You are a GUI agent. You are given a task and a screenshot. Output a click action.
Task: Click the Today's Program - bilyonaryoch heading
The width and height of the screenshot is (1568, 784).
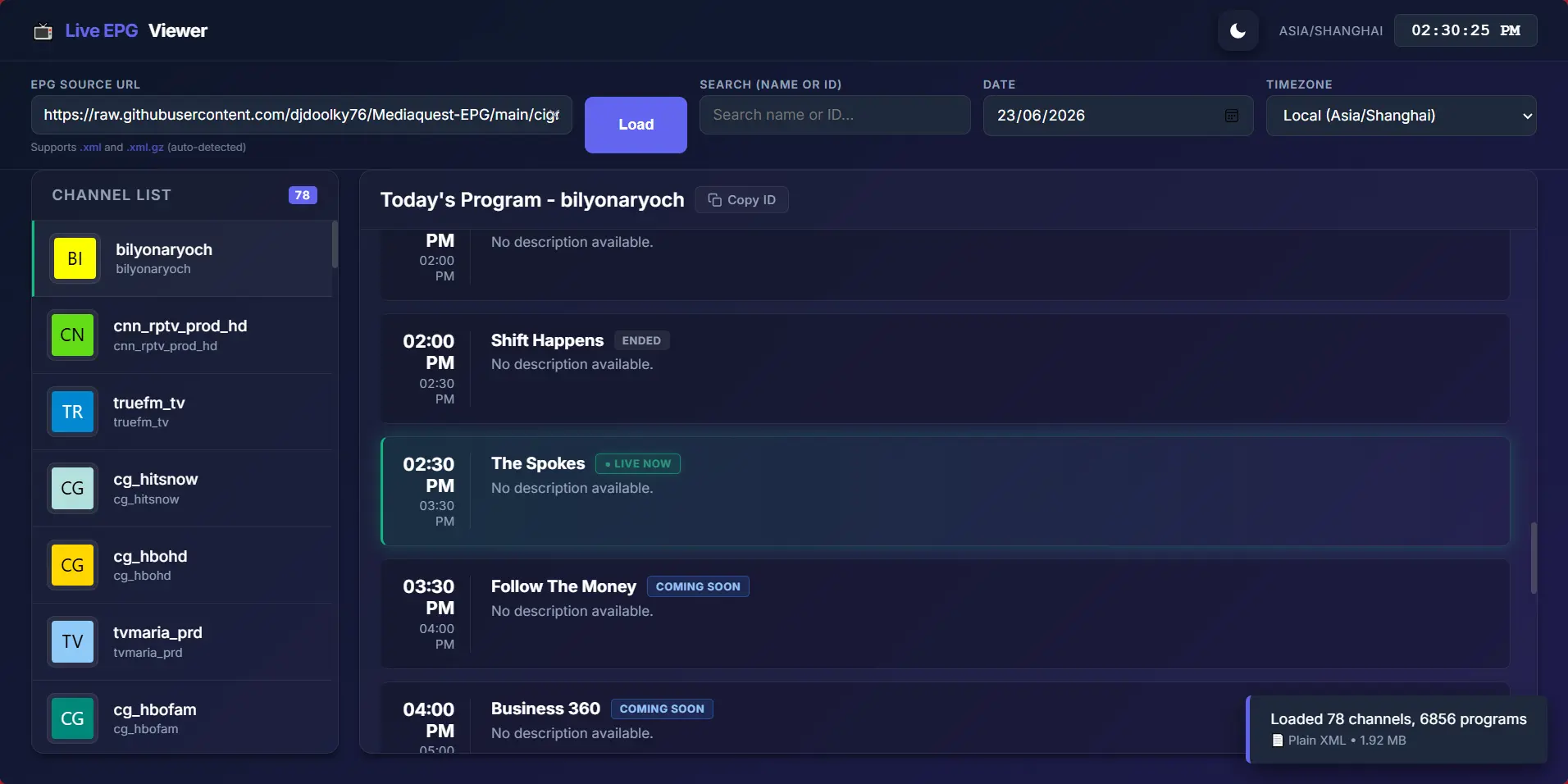(x=532, y=200)
